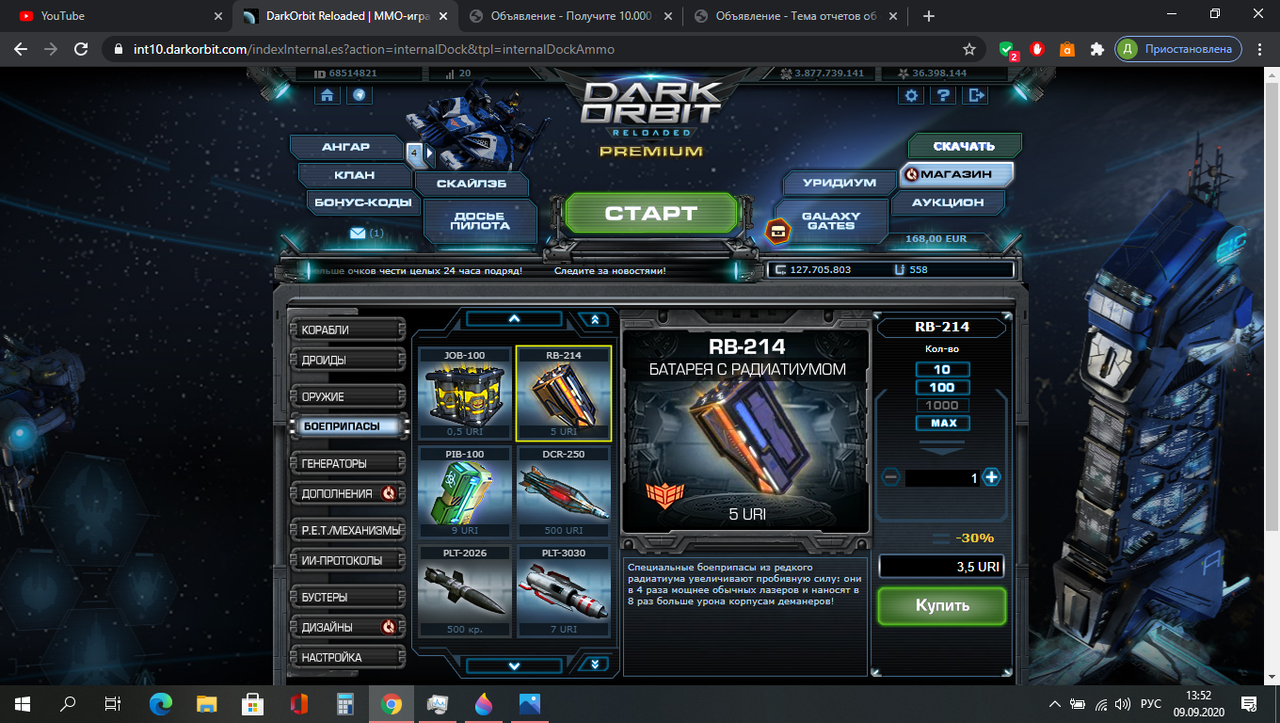Click the speaker volume tray icon
The height and width of the screenshot is (723, 1280).
[1122, 704]
